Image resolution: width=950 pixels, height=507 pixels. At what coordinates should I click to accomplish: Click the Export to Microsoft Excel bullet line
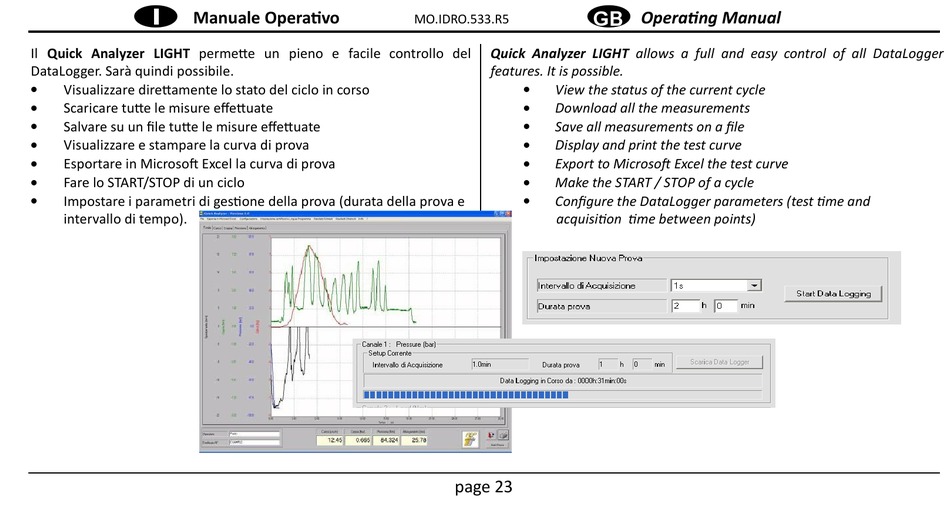click(x=671, y=164)
